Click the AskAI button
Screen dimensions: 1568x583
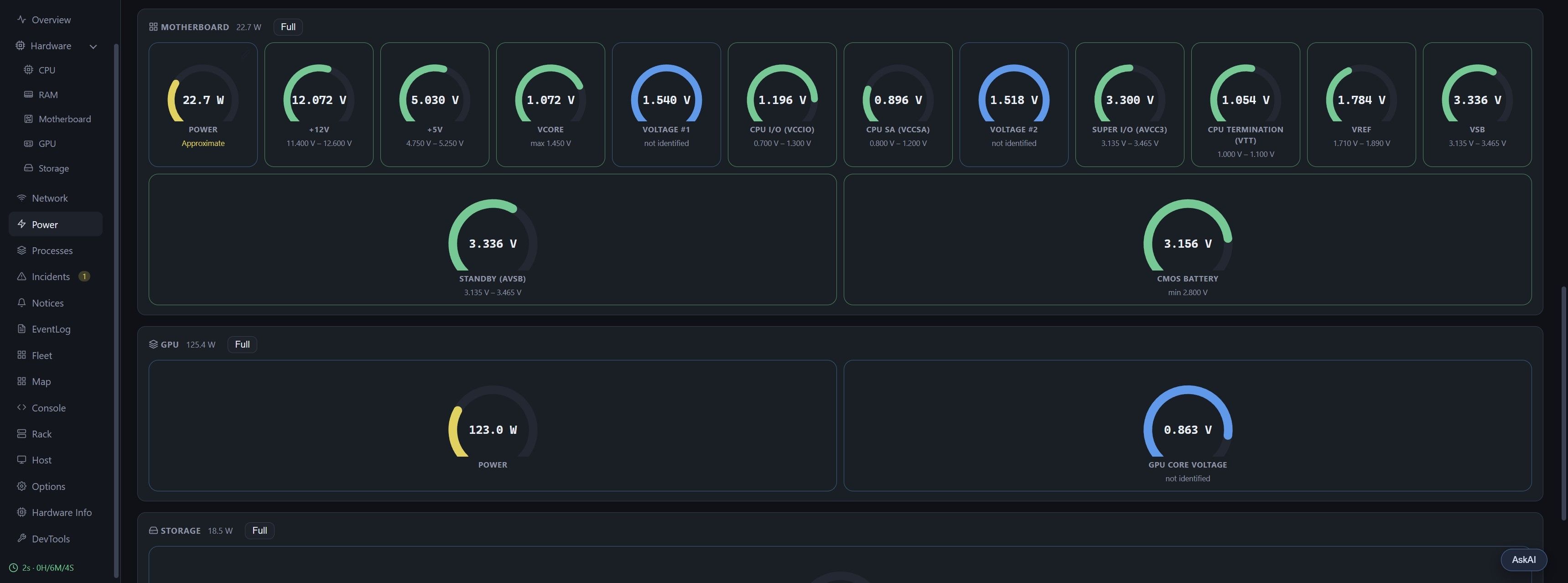click(1524, 559)
